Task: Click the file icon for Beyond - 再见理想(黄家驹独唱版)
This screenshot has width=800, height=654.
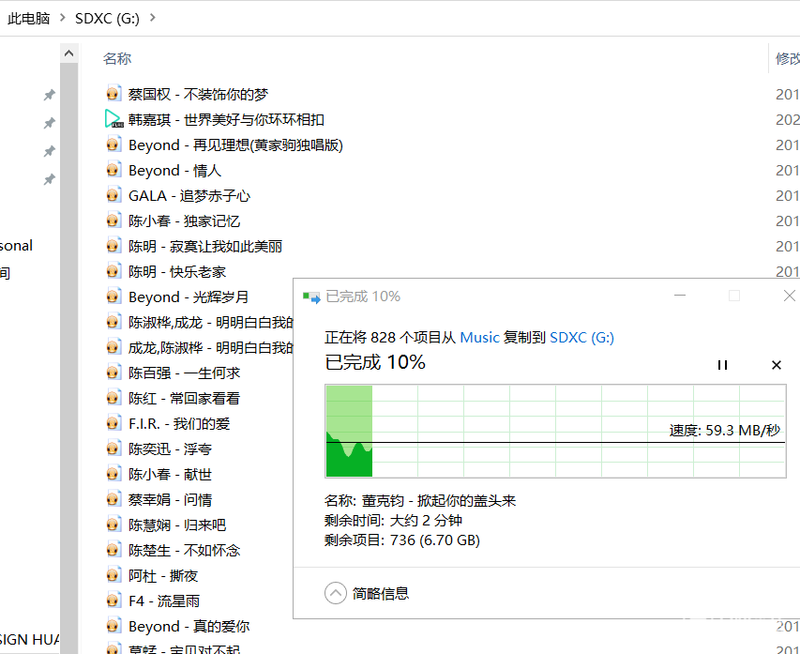Action: (114, 144)
